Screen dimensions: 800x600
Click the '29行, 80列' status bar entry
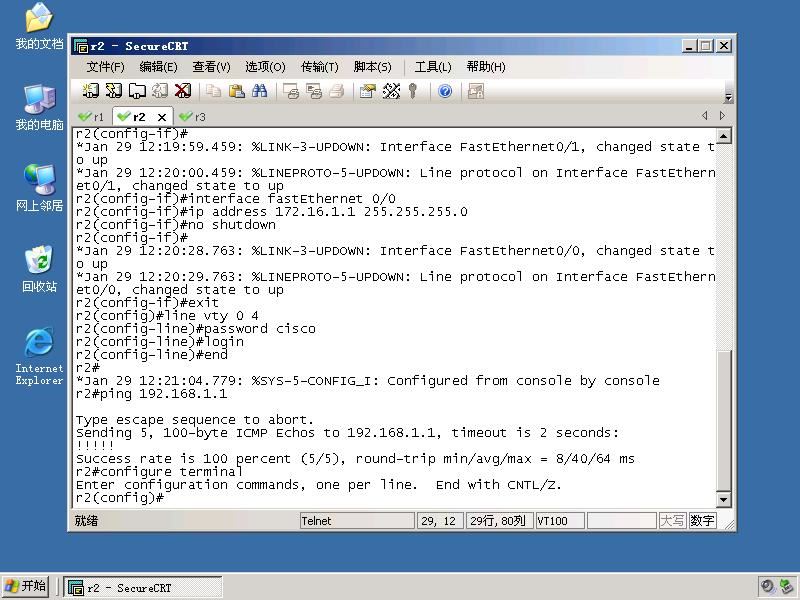(499, 521)
